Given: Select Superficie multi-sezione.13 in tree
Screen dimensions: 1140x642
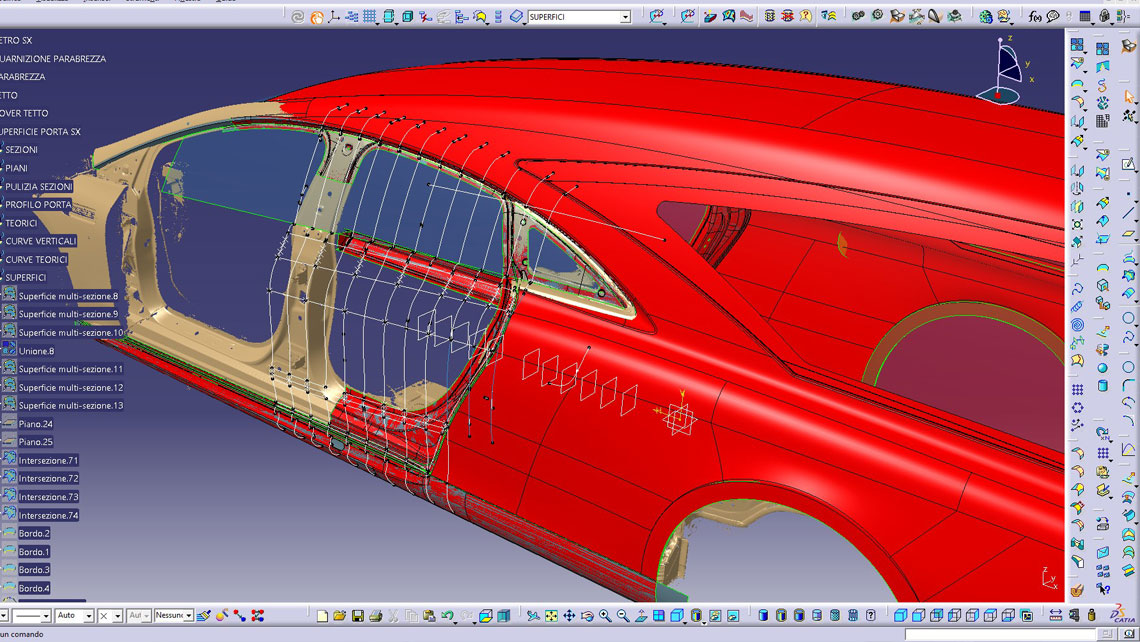Looking at the screenshot, I should tap(71, 406).
